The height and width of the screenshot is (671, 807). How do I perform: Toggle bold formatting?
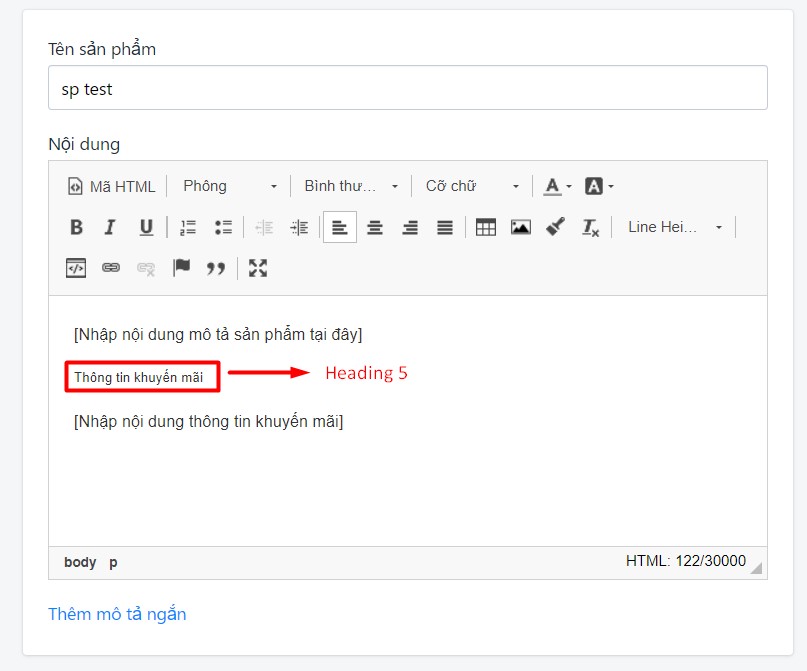click(76, 227)
